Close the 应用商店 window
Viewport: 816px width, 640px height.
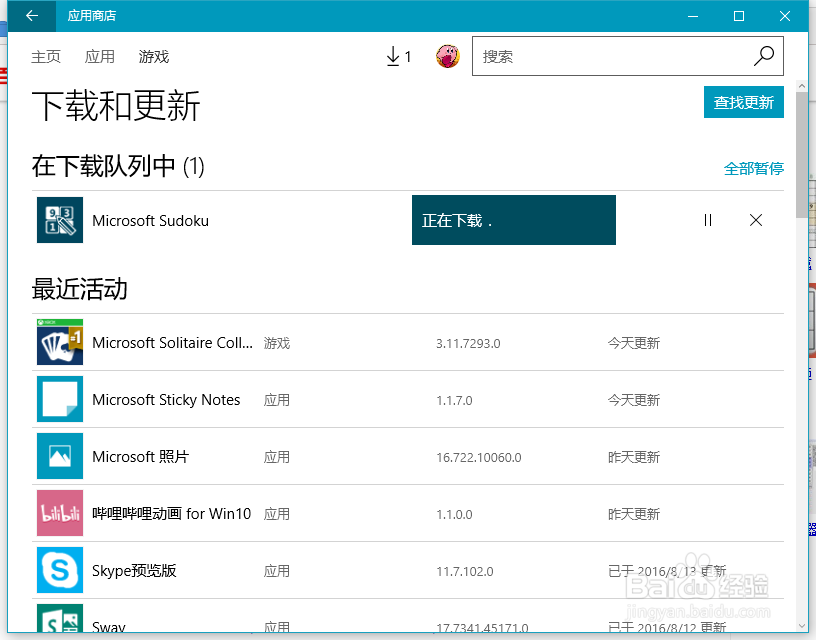pyautogui.click(x=785, y=16)
